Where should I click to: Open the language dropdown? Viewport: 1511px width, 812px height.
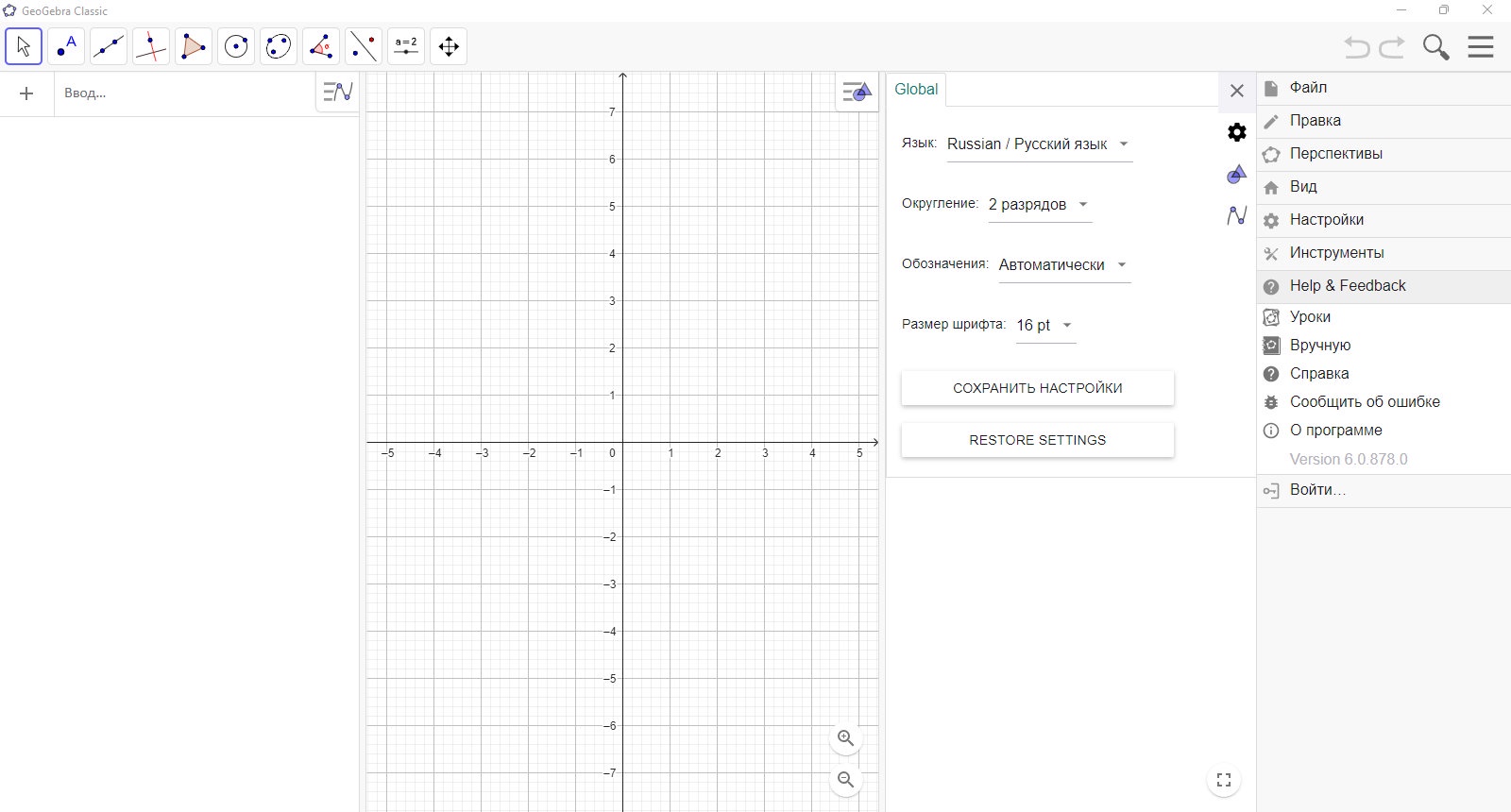tap(1039, 144)
